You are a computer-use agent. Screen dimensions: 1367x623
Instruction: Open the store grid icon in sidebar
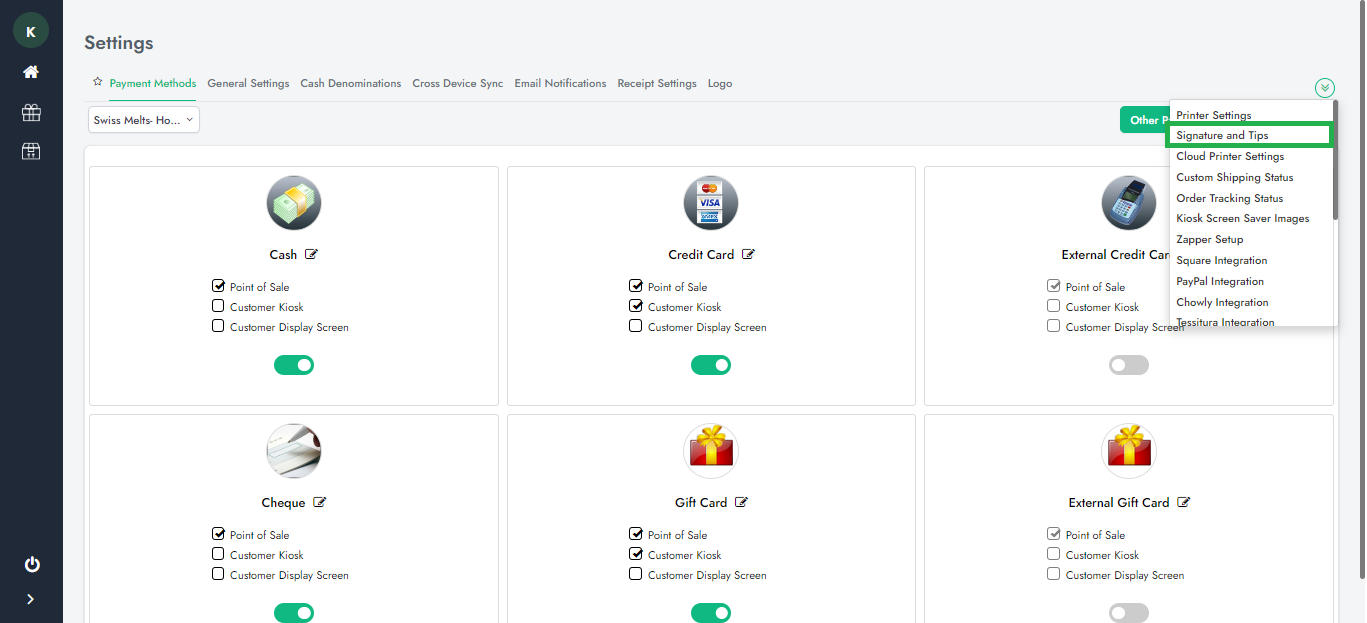[31, 151]
